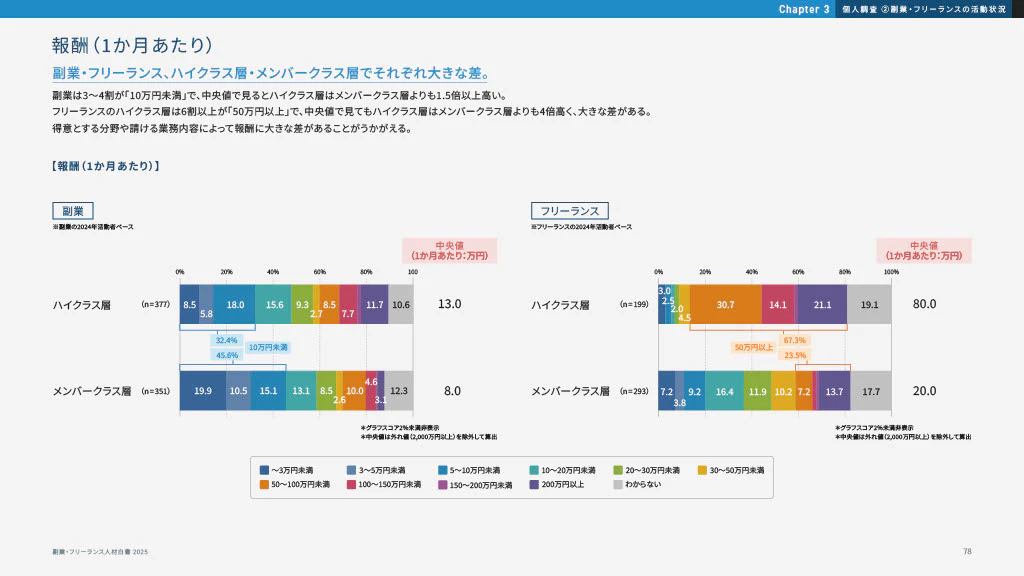This screenshot has height=576, width=1024.
Task: Click the 30.7 orange bar segment
Action: 726,304
